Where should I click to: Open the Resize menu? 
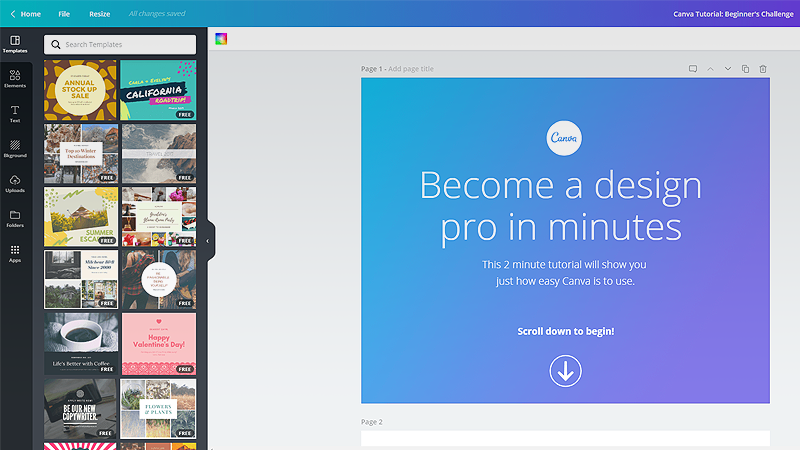[x=99, y=14]
